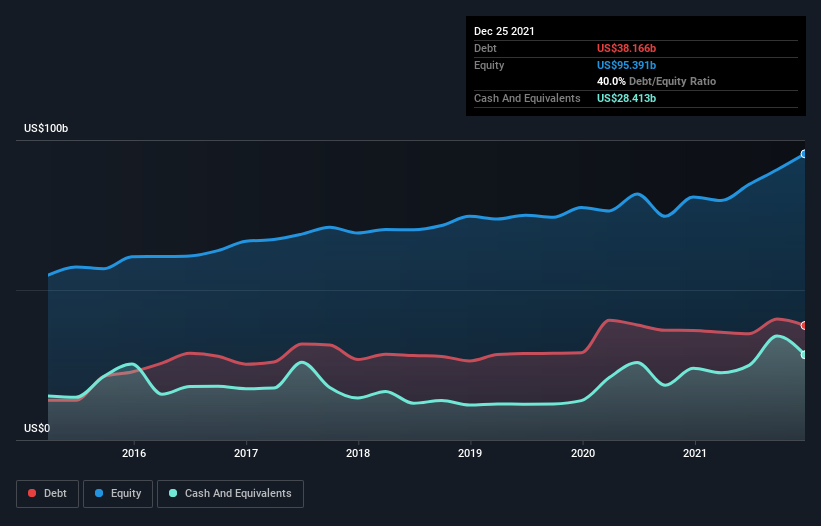Click the 40.0% Debt/Equity Ratio text
The width and height of the screenshot is (821, 526).
[x=657, y=81]
